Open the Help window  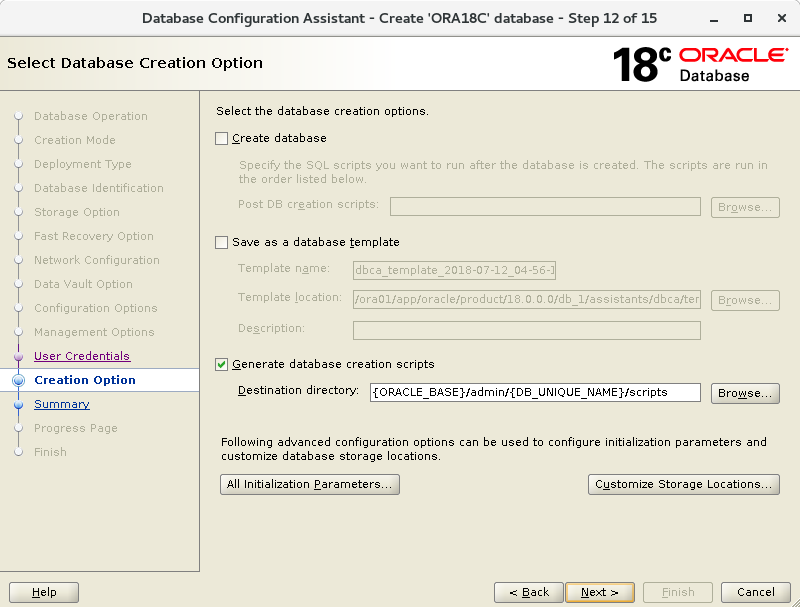44,592
